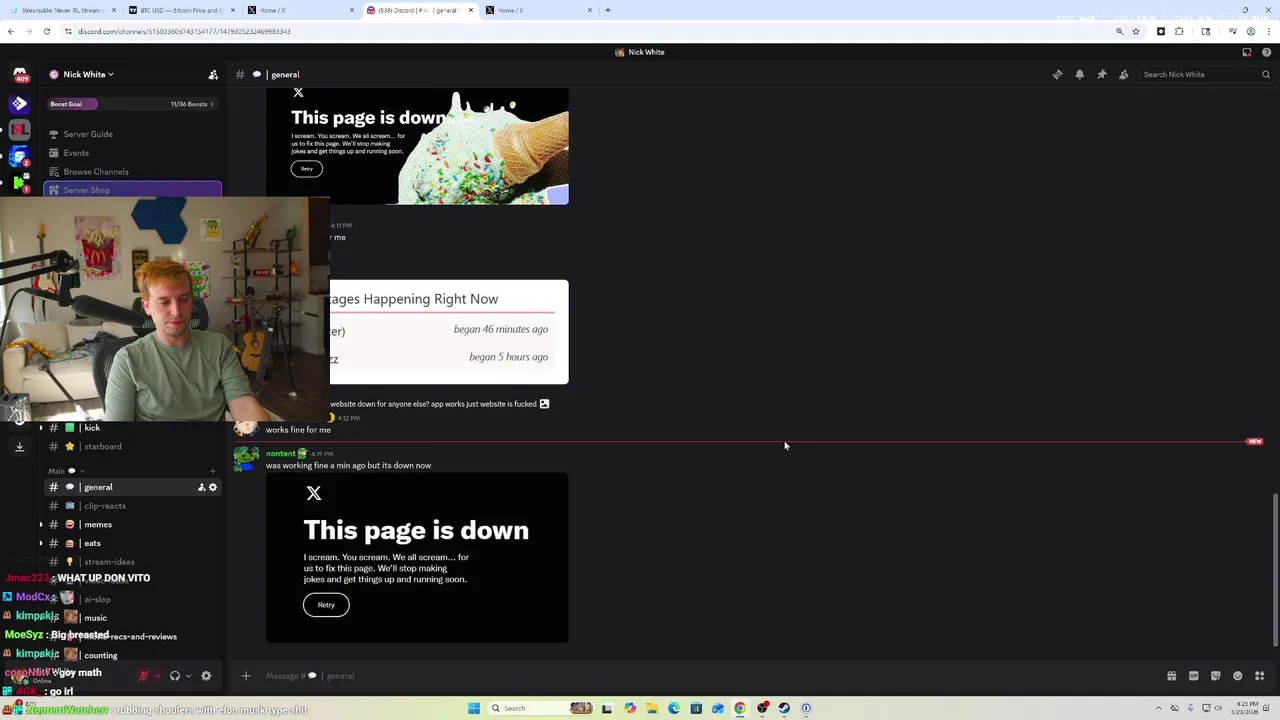
Task: Open the GIF picker icon
Action: point(1194,676)
